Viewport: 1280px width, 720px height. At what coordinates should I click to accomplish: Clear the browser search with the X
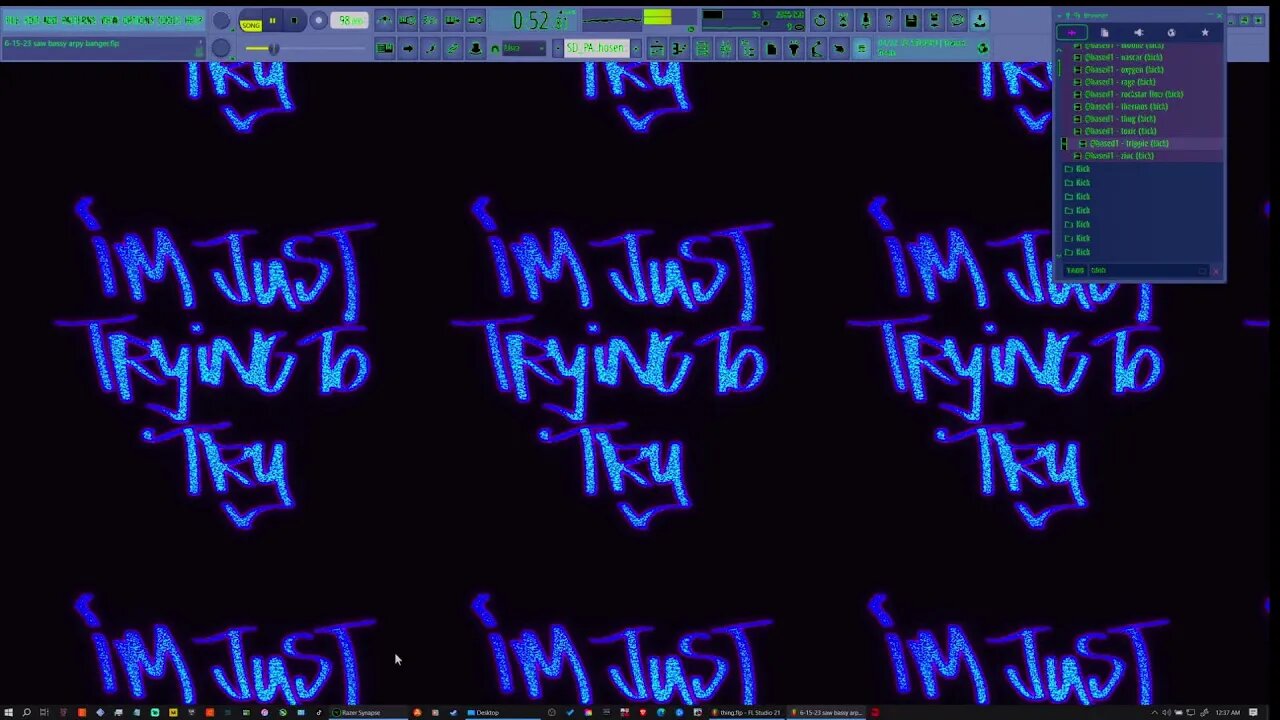[1215, 270]
